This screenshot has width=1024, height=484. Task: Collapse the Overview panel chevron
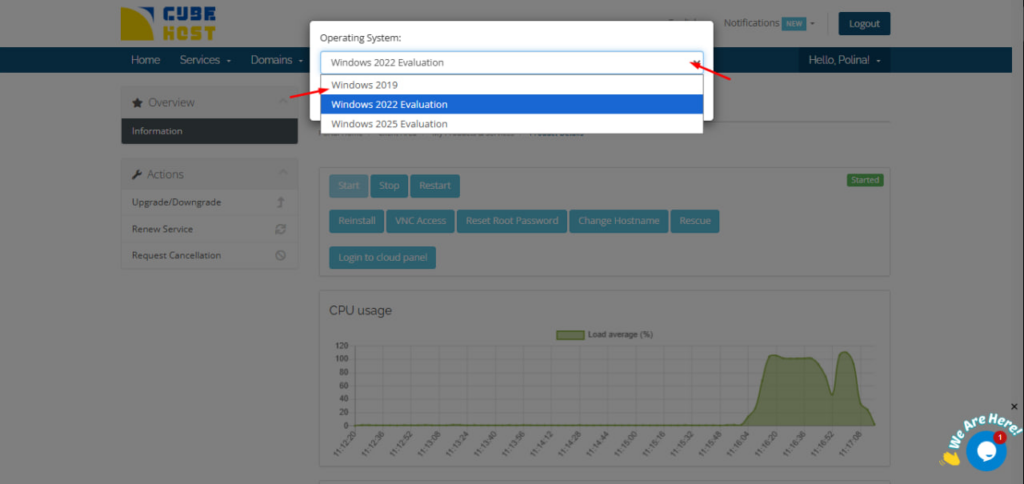[281, 102]
